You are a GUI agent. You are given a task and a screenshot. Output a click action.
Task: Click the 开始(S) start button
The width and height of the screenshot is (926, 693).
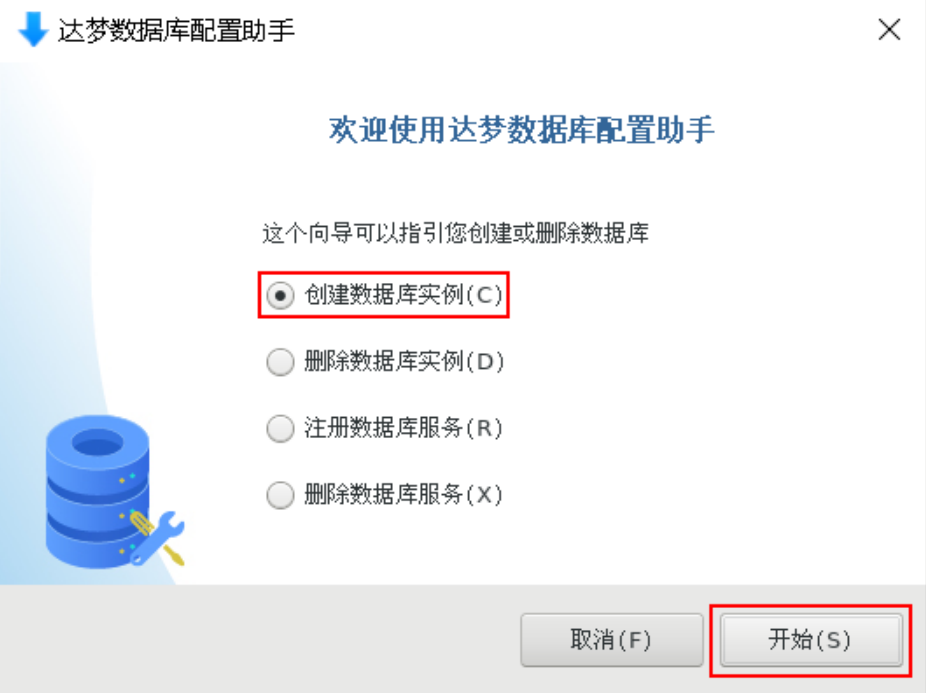pyautogui.click(x=810, y=640)
